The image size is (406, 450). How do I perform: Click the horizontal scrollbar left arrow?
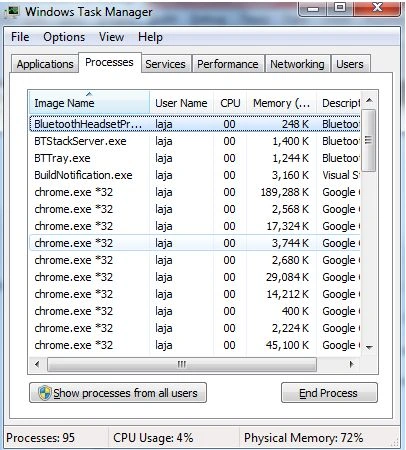(37, 364)
